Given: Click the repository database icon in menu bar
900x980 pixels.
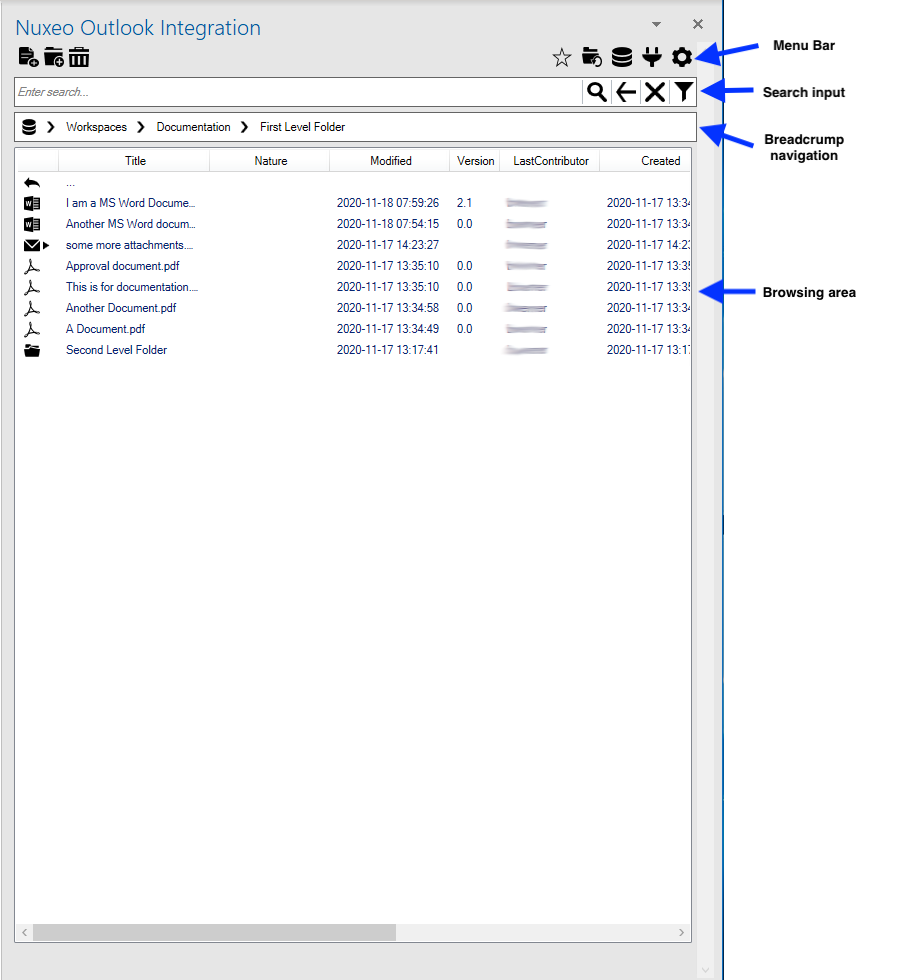Looking at the screenshot, I should [622, 58].
